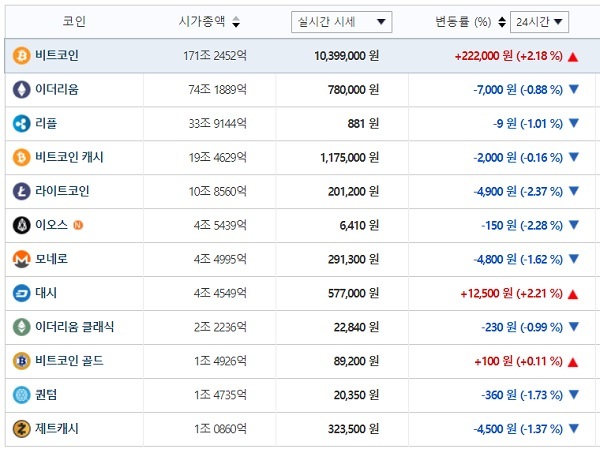Image resolution: width=600 pixels, height=449 pixels.
Task: Open the 이더리움 coin link
Action: click(x=57, y=90)
